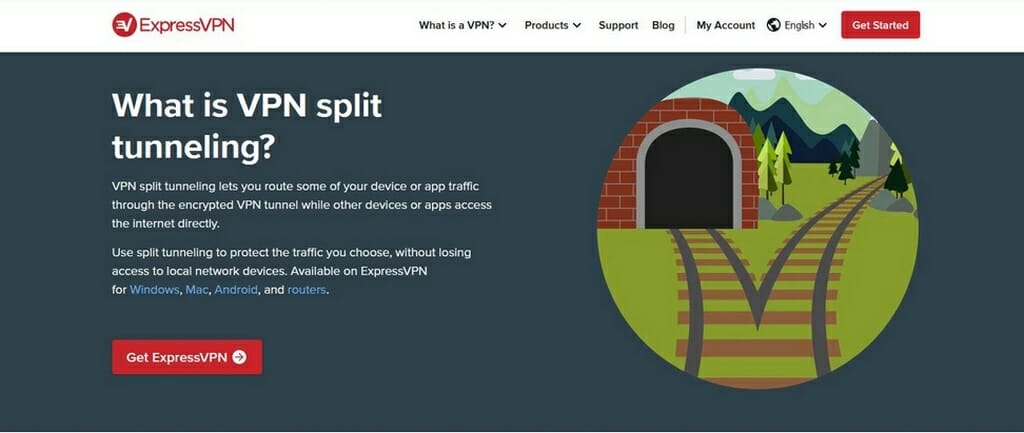Follow the Android link
The width and height of the screenshot is (1024, 433).
(236, 289)
